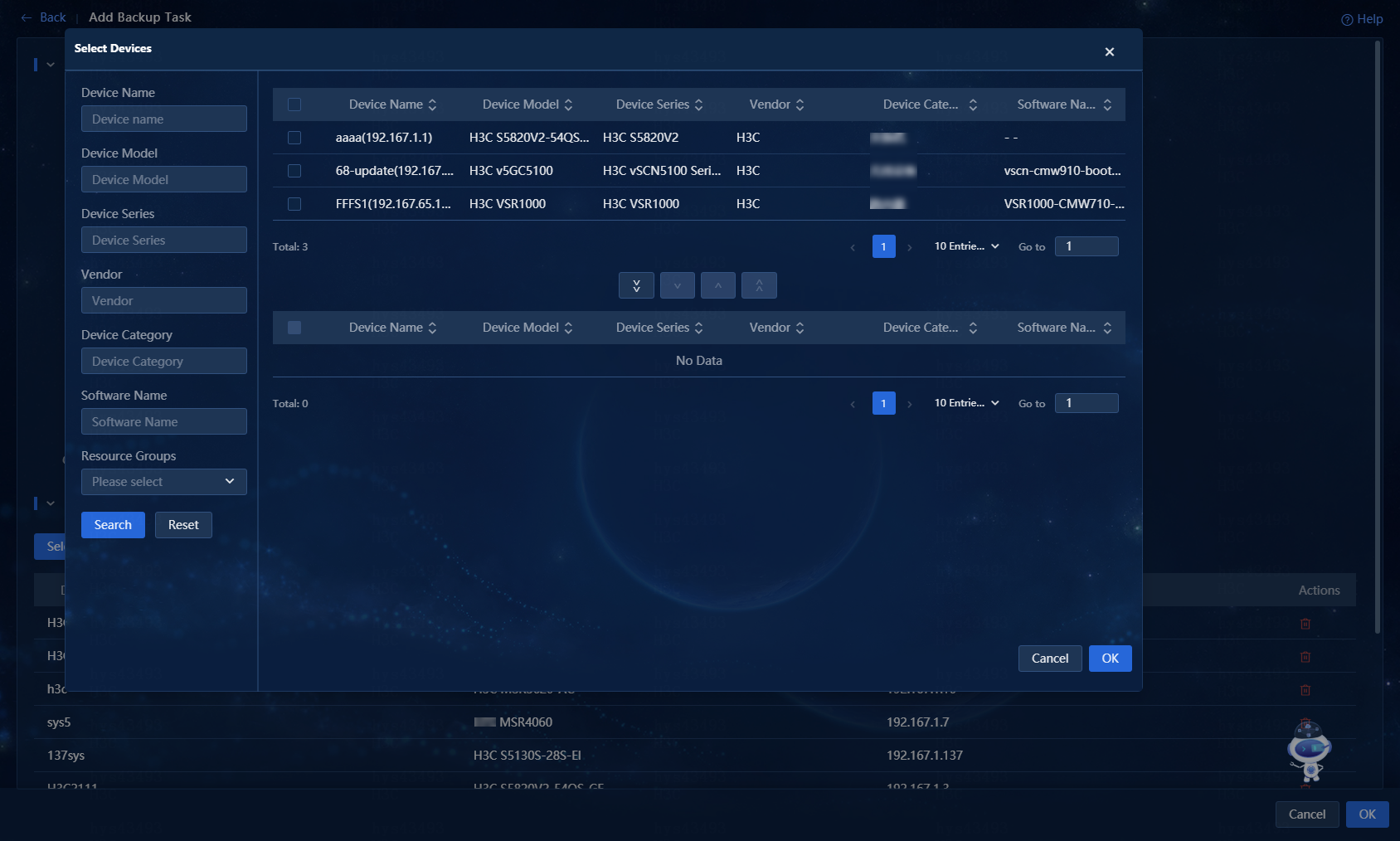Sort lower table by Device Model

pos(568,328)
